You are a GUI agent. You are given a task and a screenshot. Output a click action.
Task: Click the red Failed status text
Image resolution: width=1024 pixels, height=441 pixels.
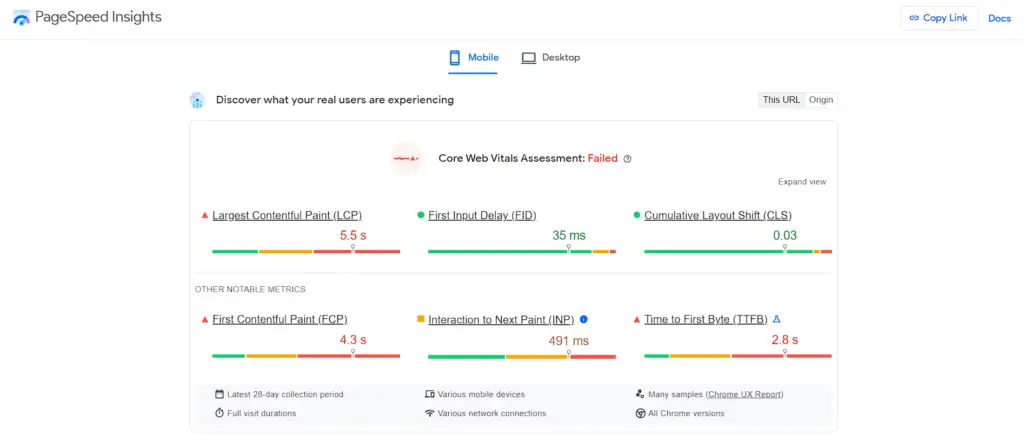(x=603, y=158)
